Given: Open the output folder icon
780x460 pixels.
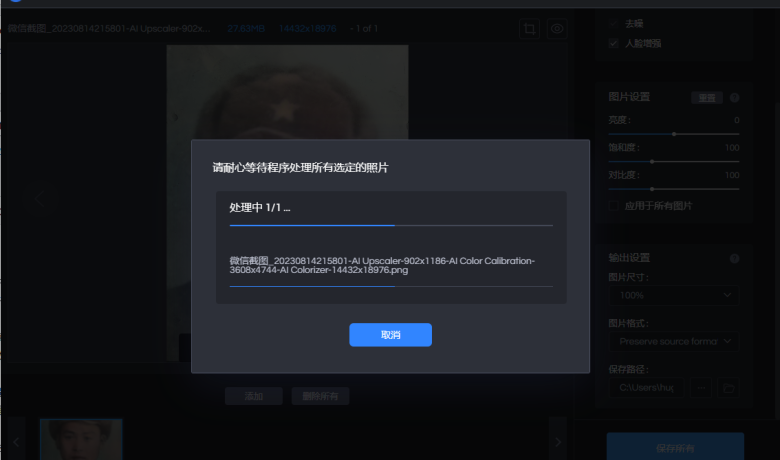Looking at the screenshot, I should coord(728,387).
